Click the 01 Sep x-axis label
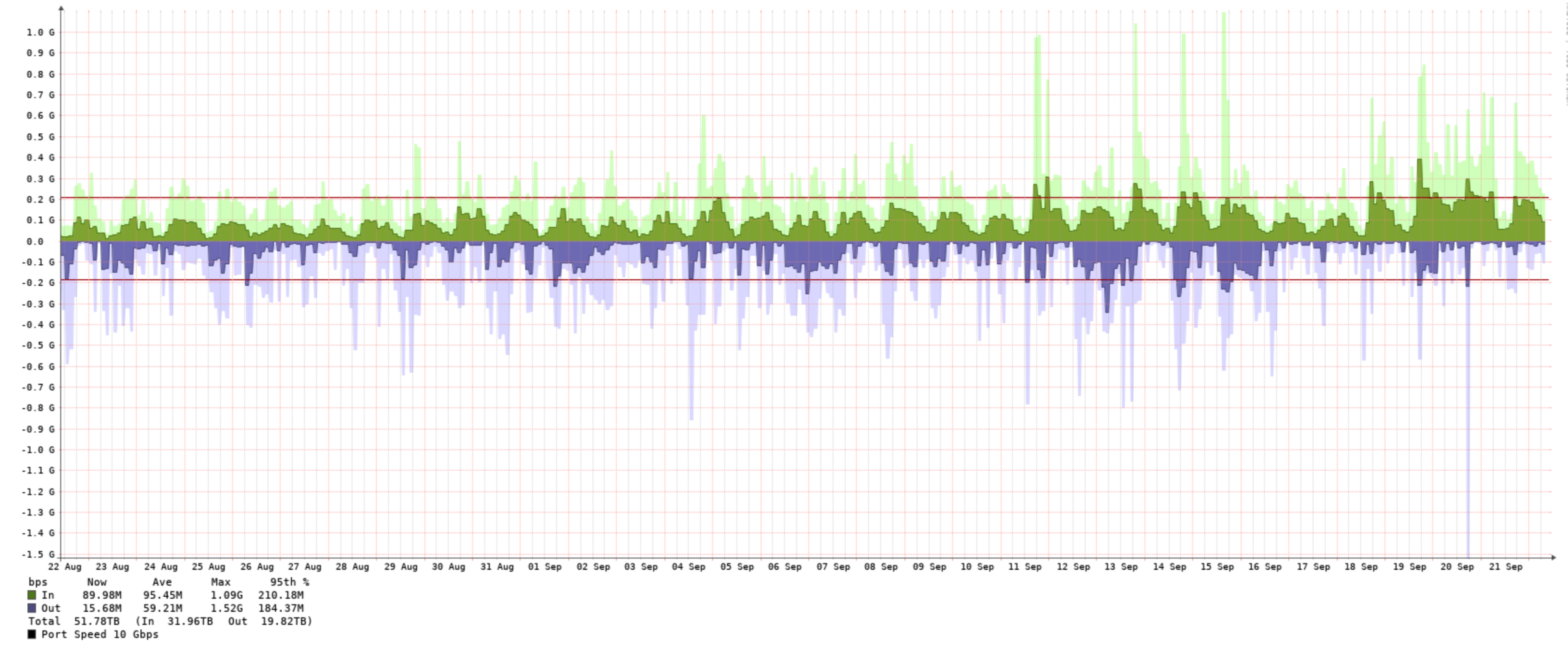Viewport: 1568px width, 665px height. pos(545,567)
